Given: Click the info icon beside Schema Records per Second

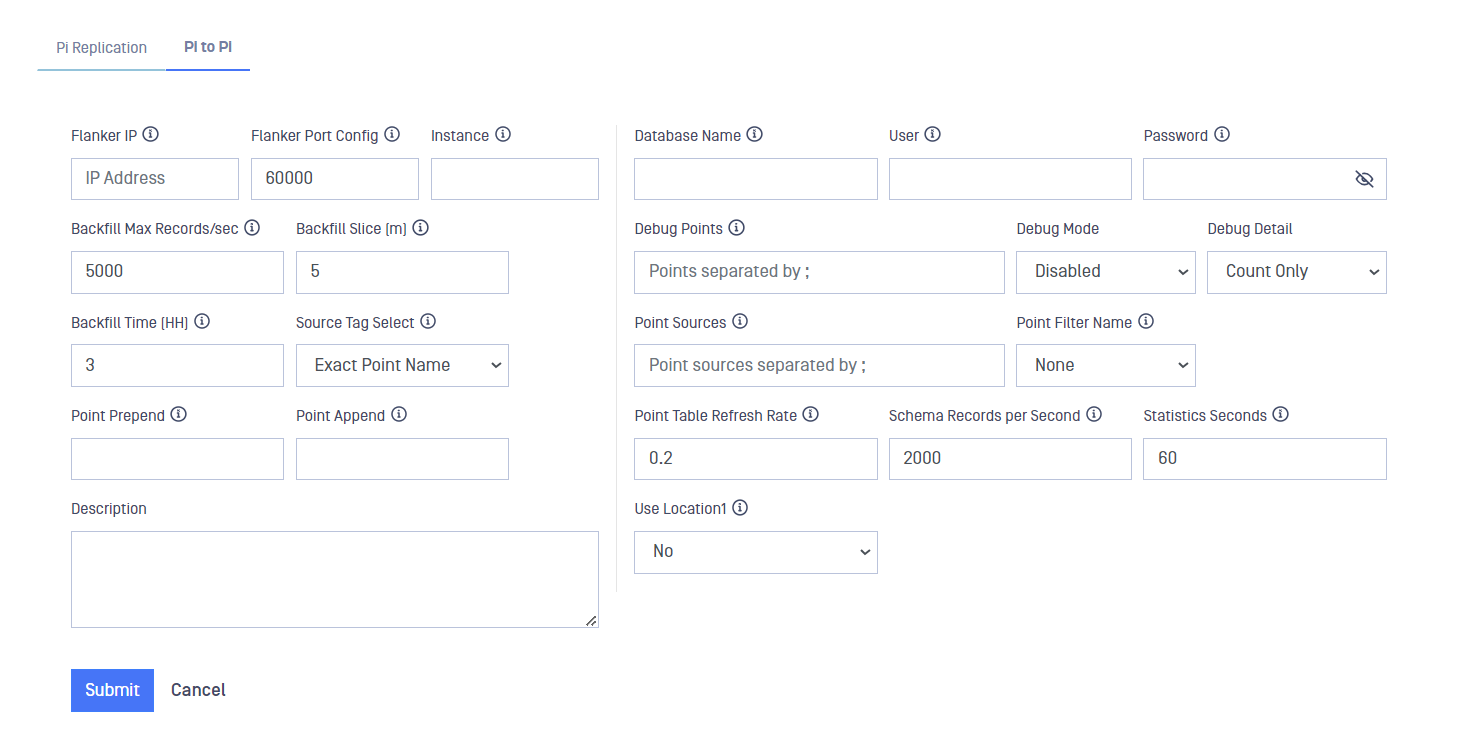Looking at the screenshot, I should pyautogui.click(x=1094, y=414).
